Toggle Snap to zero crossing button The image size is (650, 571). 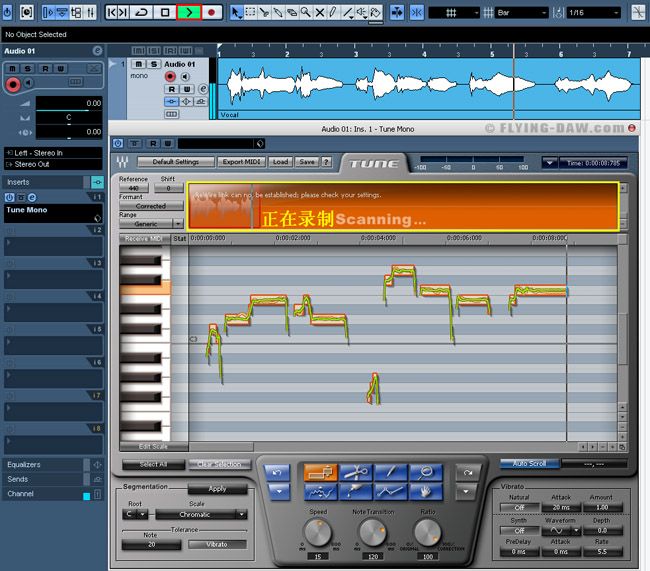pyautogui.click(x=417, y=12)
